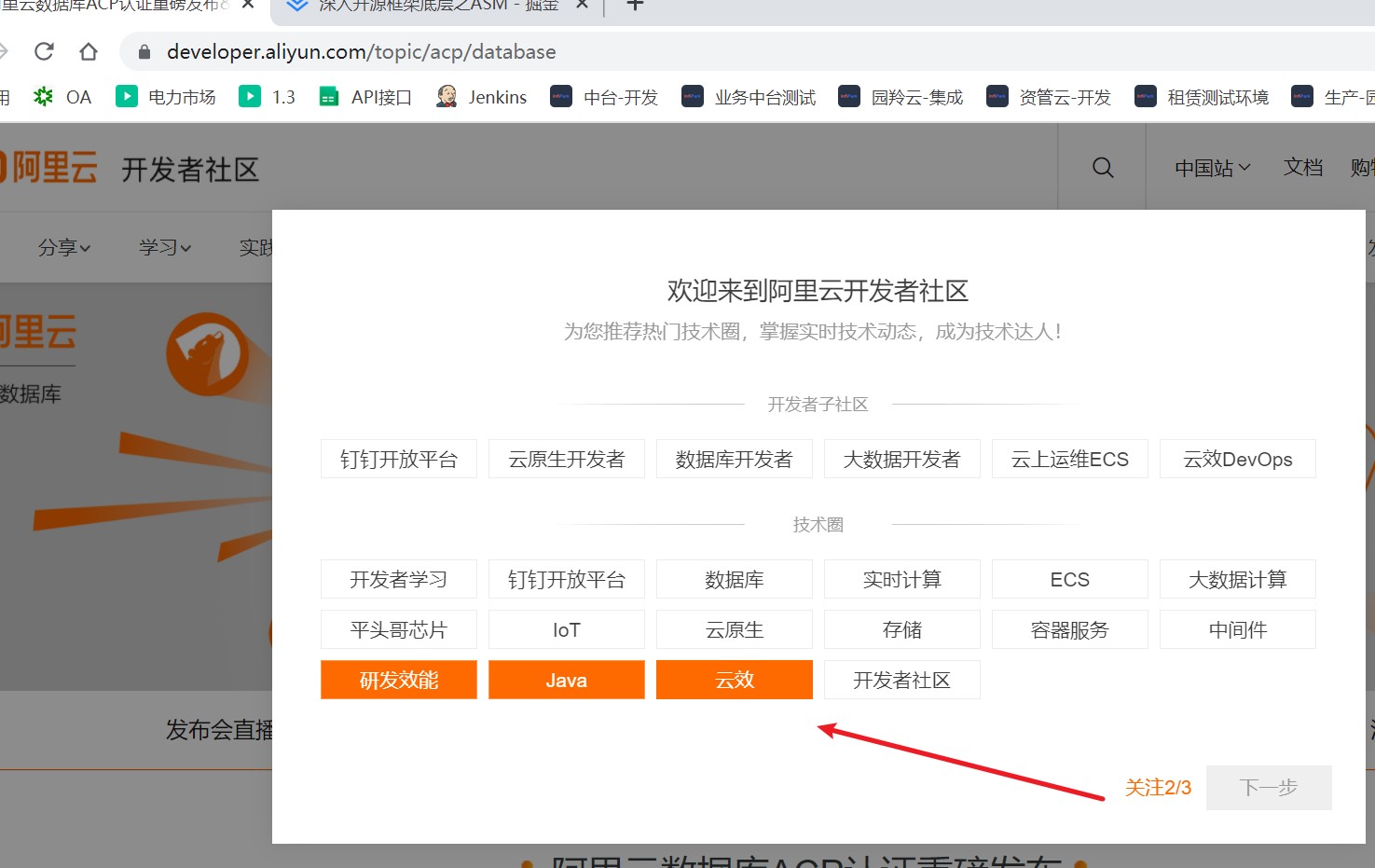Go to the browser home page icon
The image size is (1375, 868).
(89, 51)
